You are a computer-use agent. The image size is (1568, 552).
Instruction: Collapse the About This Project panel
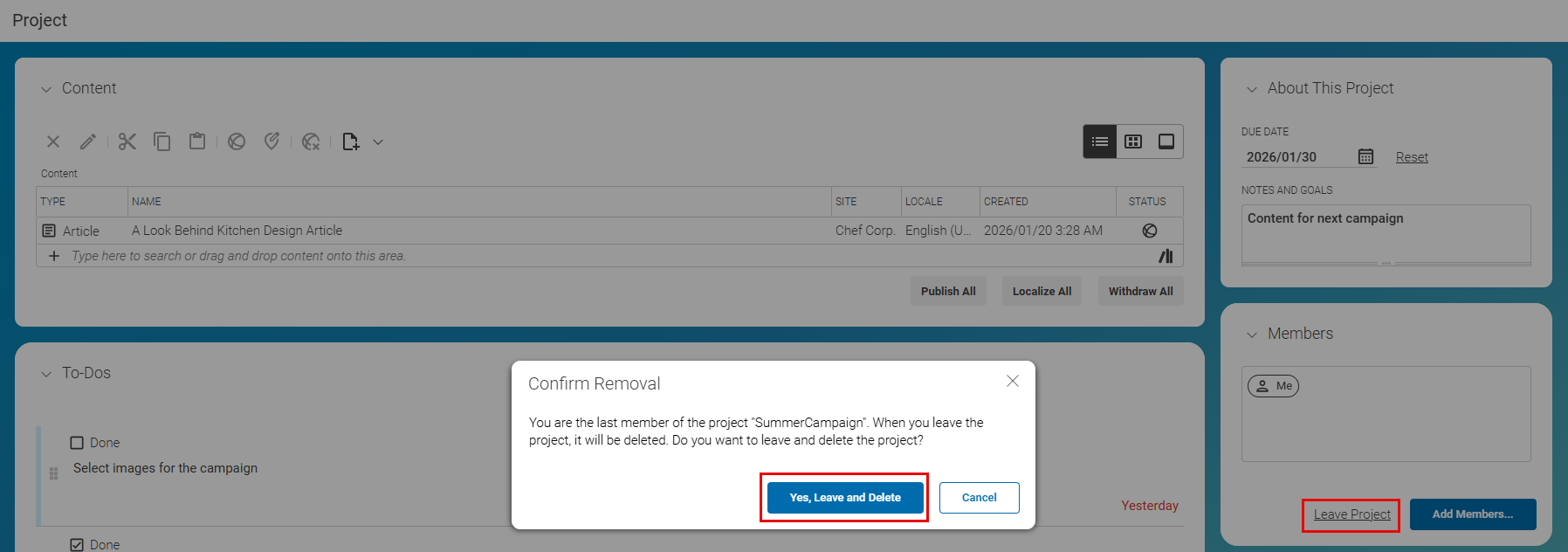click(1252, 89)
